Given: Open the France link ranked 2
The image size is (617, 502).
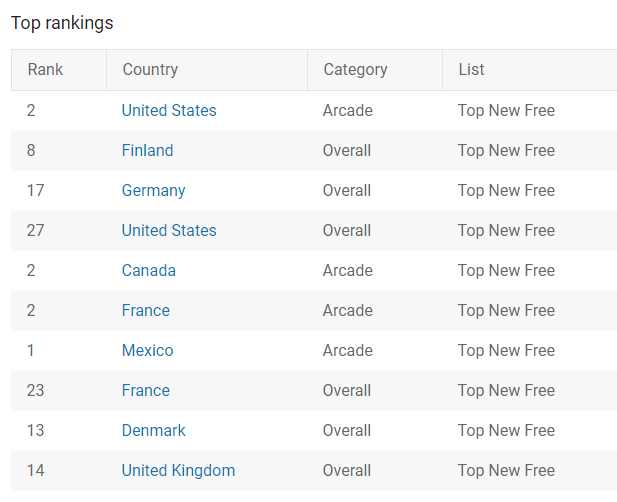Looking at the screenshot, I should [x=146, y=311].
